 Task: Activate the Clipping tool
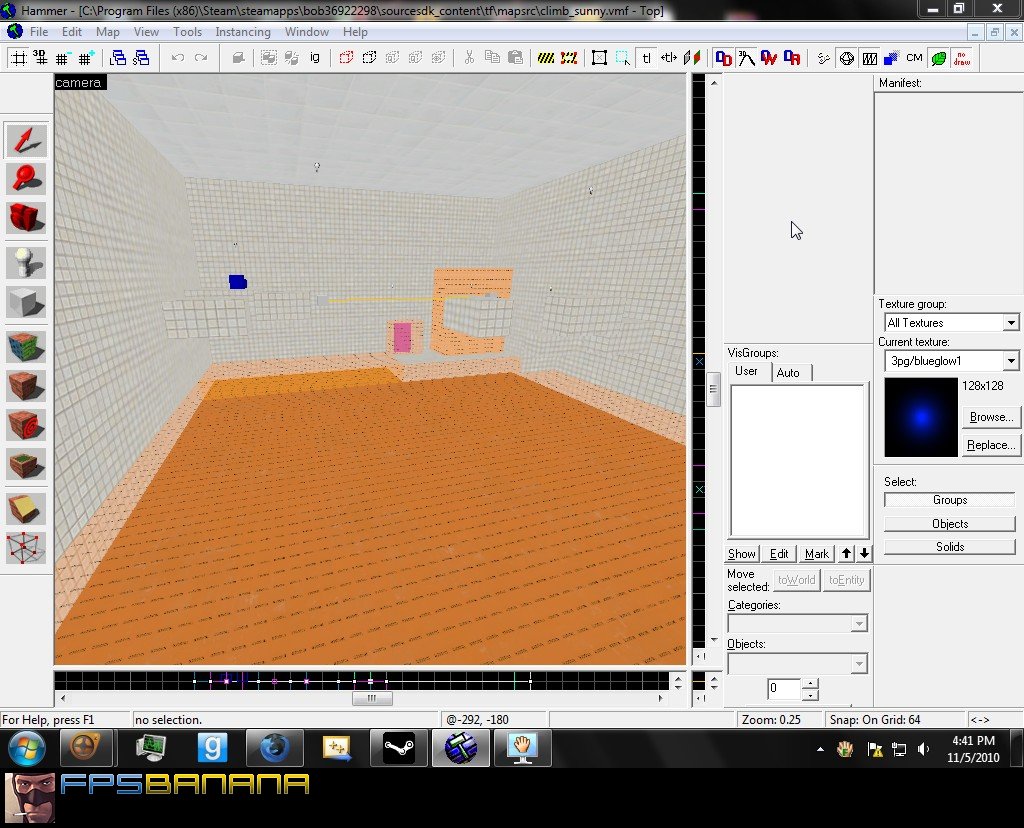26,509
